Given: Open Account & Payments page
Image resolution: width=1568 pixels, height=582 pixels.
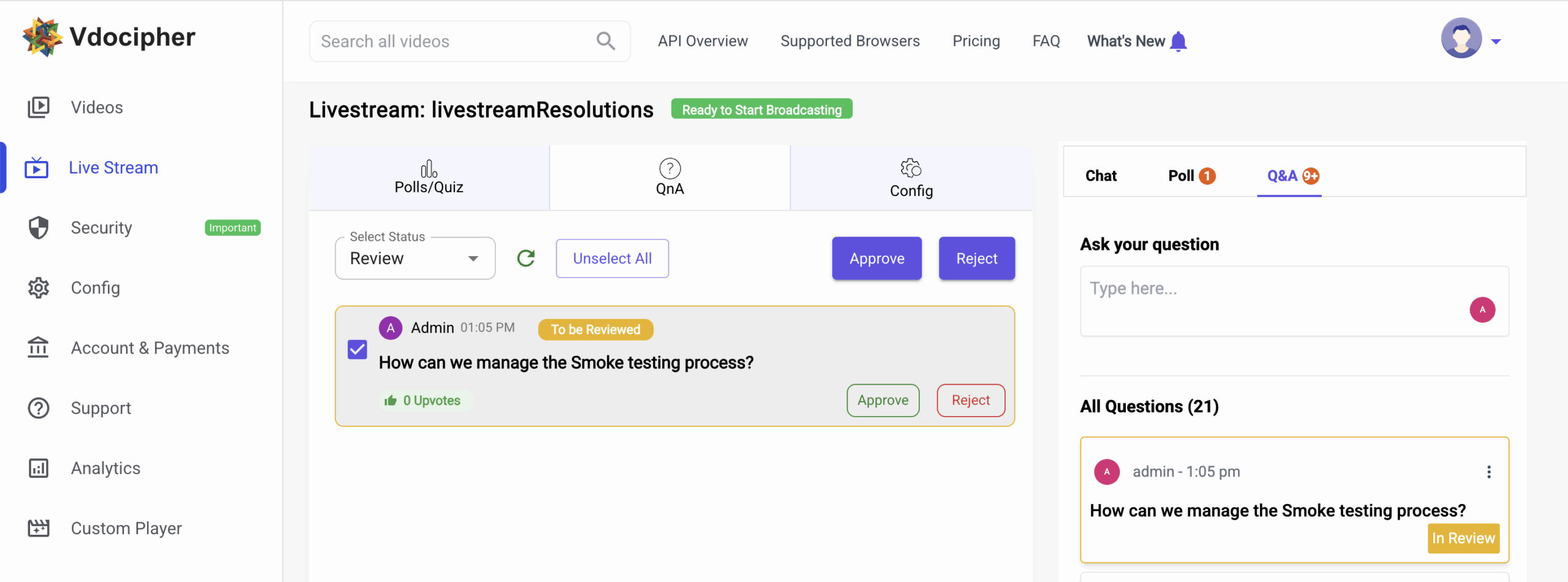Looking at the screenshot, I should coord(149,348).
